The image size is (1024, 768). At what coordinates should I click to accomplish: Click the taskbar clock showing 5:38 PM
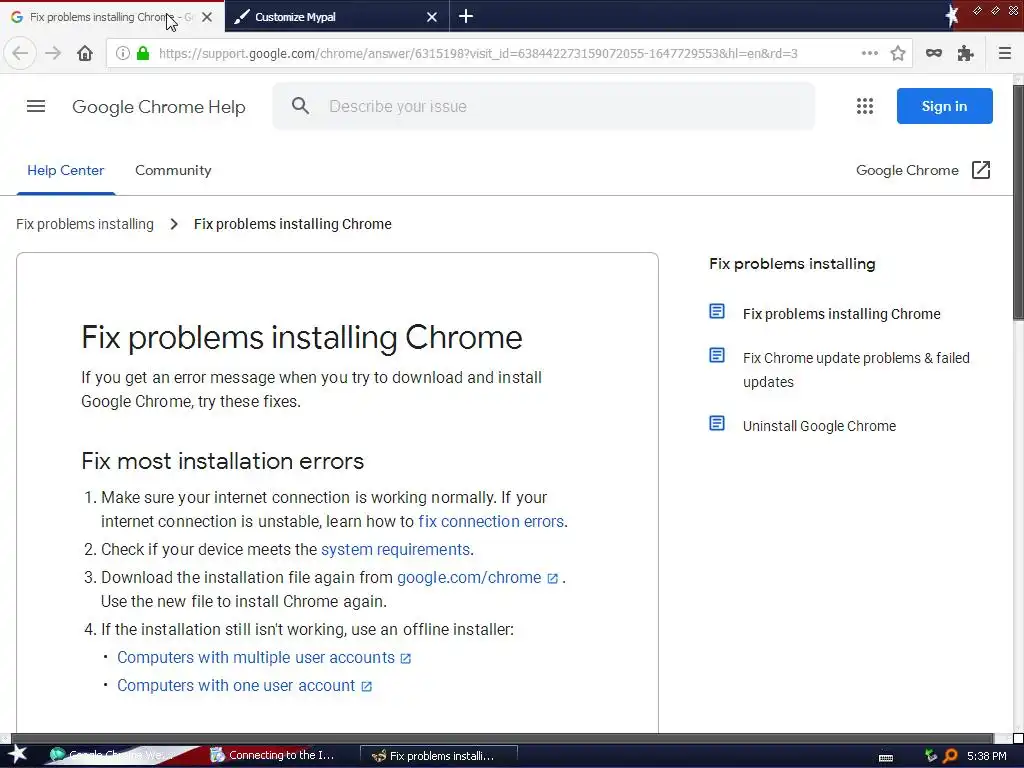coord(986,756)
